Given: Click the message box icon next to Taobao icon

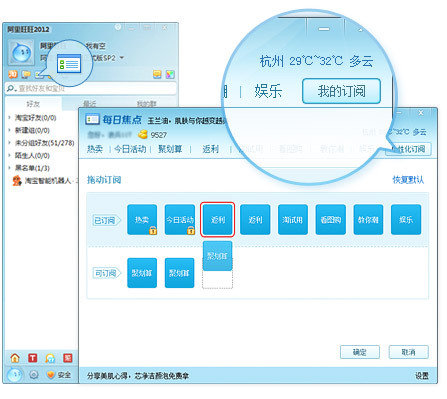Looking at the screenshot, I should [x=26, y=75].
